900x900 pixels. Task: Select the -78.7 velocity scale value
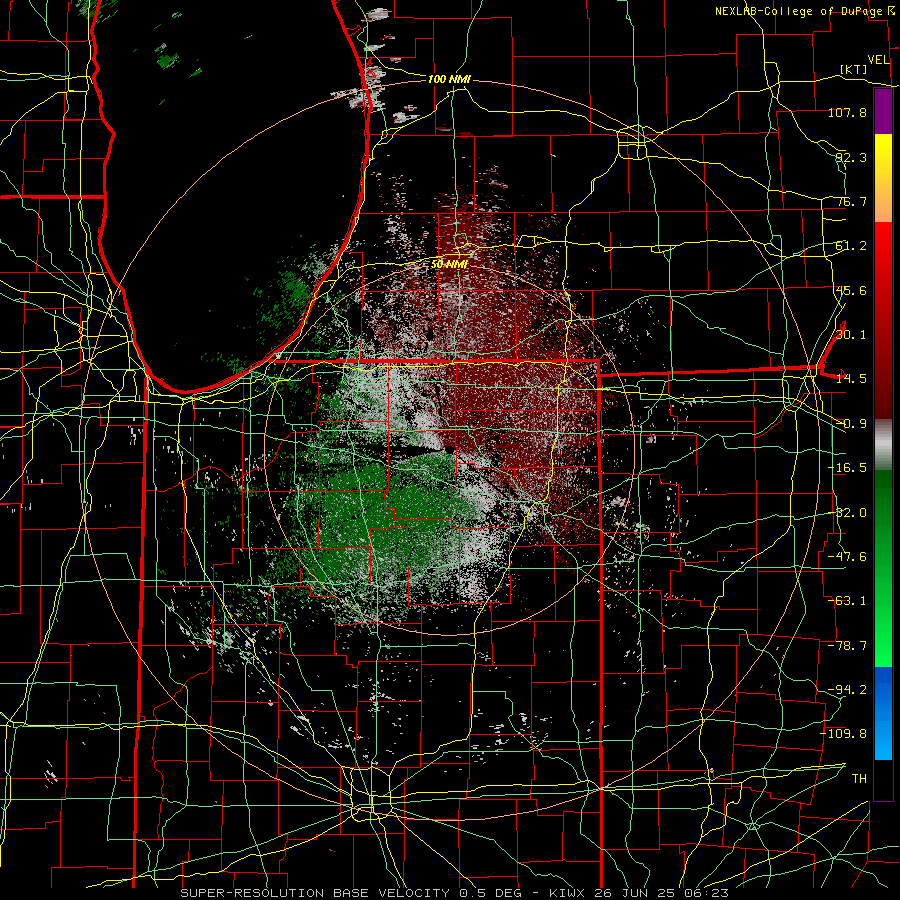coord(847,646)
